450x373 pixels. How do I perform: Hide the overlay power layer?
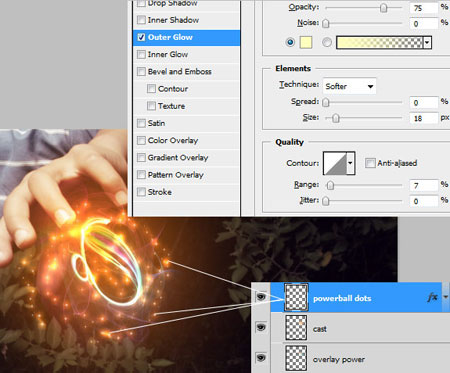(261, 358)
